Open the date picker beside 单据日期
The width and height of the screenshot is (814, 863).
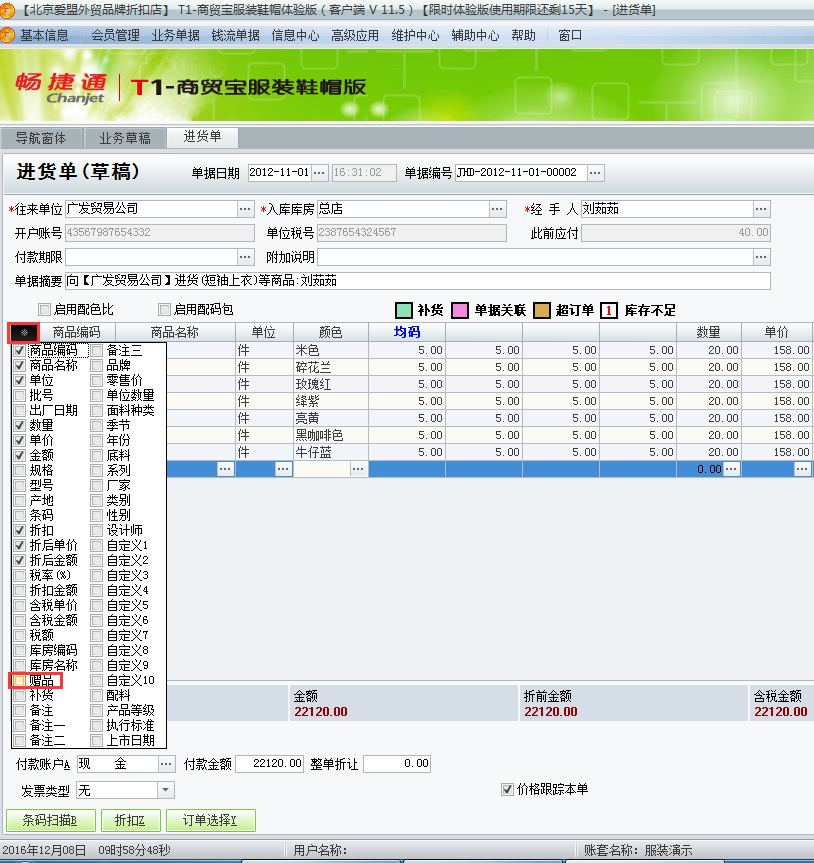coord(319,171)
